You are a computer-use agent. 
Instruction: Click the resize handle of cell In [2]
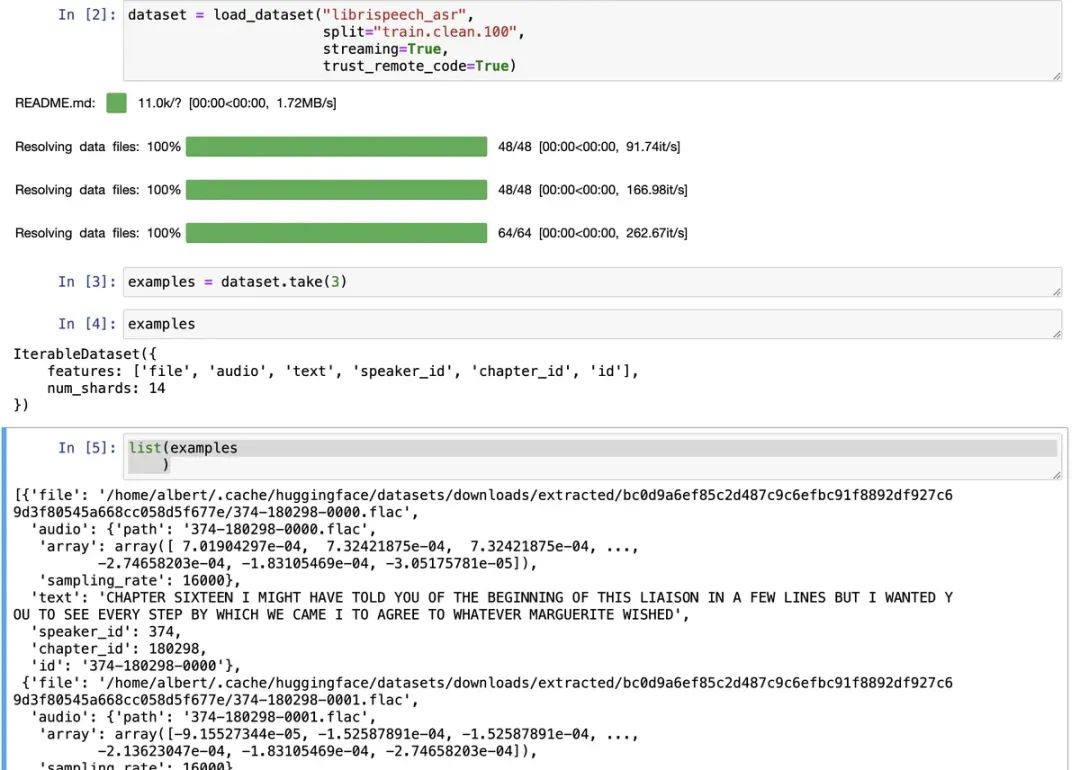pos(1057,76)
